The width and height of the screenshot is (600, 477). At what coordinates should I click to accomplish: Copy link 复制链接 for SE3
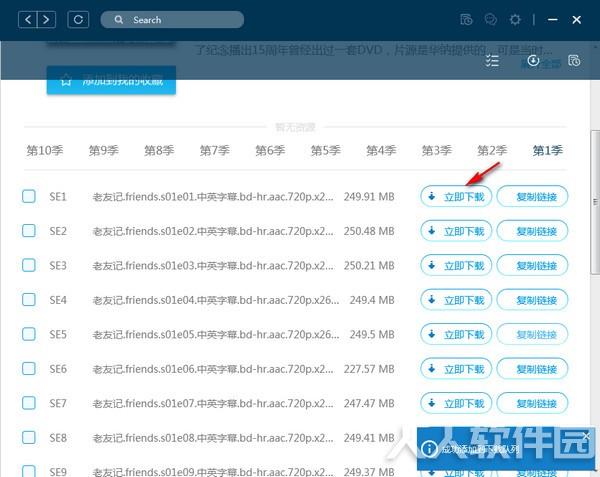(x=532, y=265)
